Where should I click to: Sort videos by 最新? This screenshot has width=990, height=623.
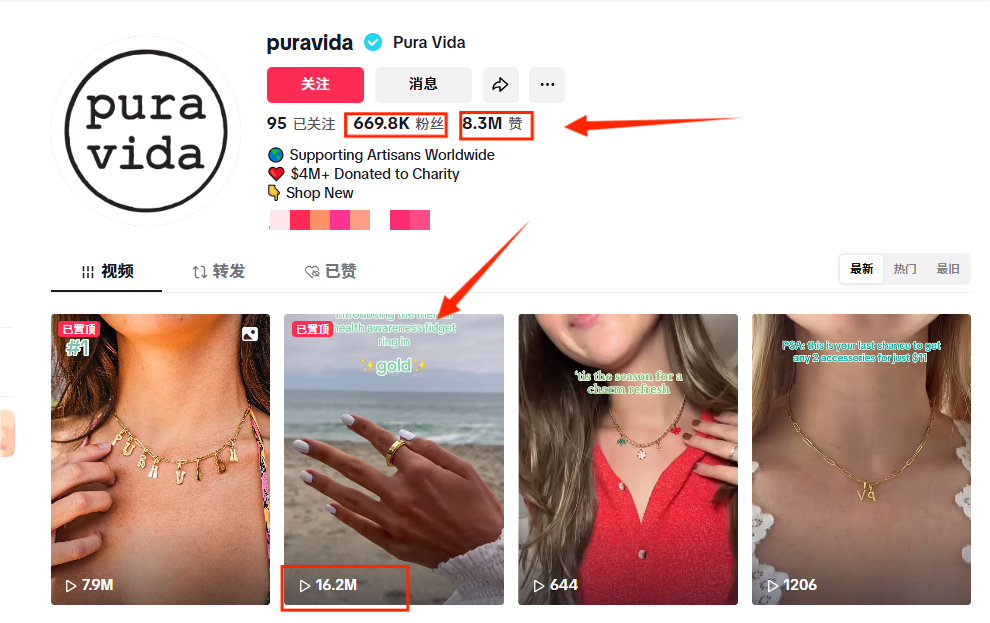[861, 269]
